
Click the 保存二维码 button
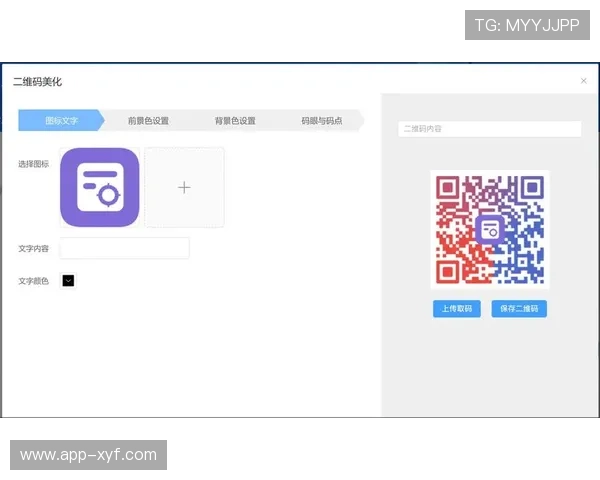click(x=519, y=309)
